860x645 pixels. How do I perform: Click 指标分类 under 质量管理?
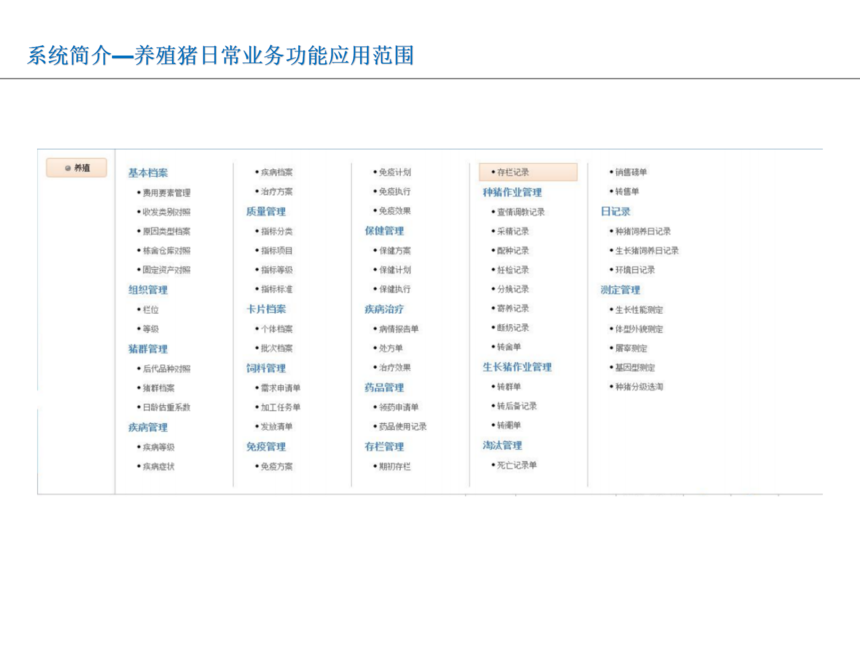click(276, 231)
